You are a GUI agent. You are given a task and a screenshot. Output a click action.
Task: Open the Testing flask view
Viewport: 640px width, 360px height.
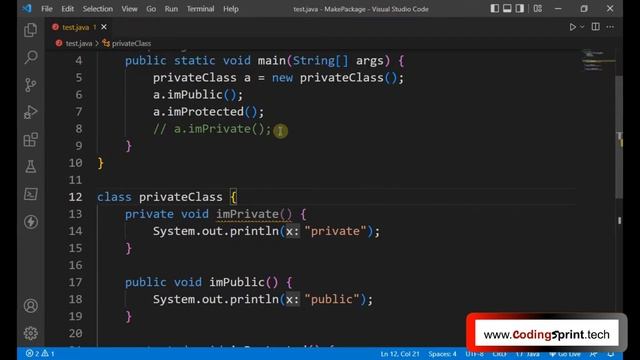31,167
